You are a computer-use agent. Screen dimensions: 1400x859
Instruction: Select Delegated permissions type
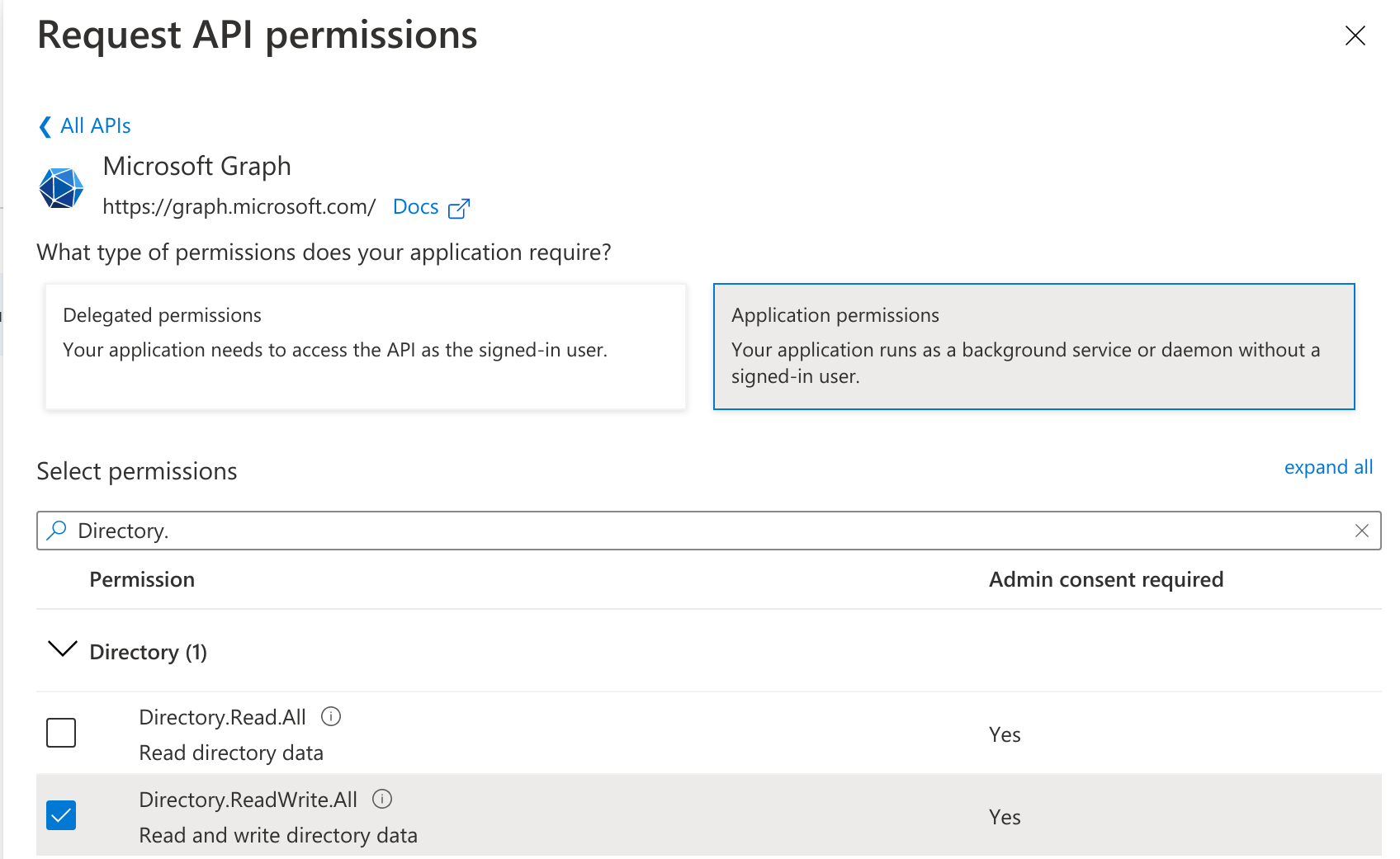click(366, 347)
